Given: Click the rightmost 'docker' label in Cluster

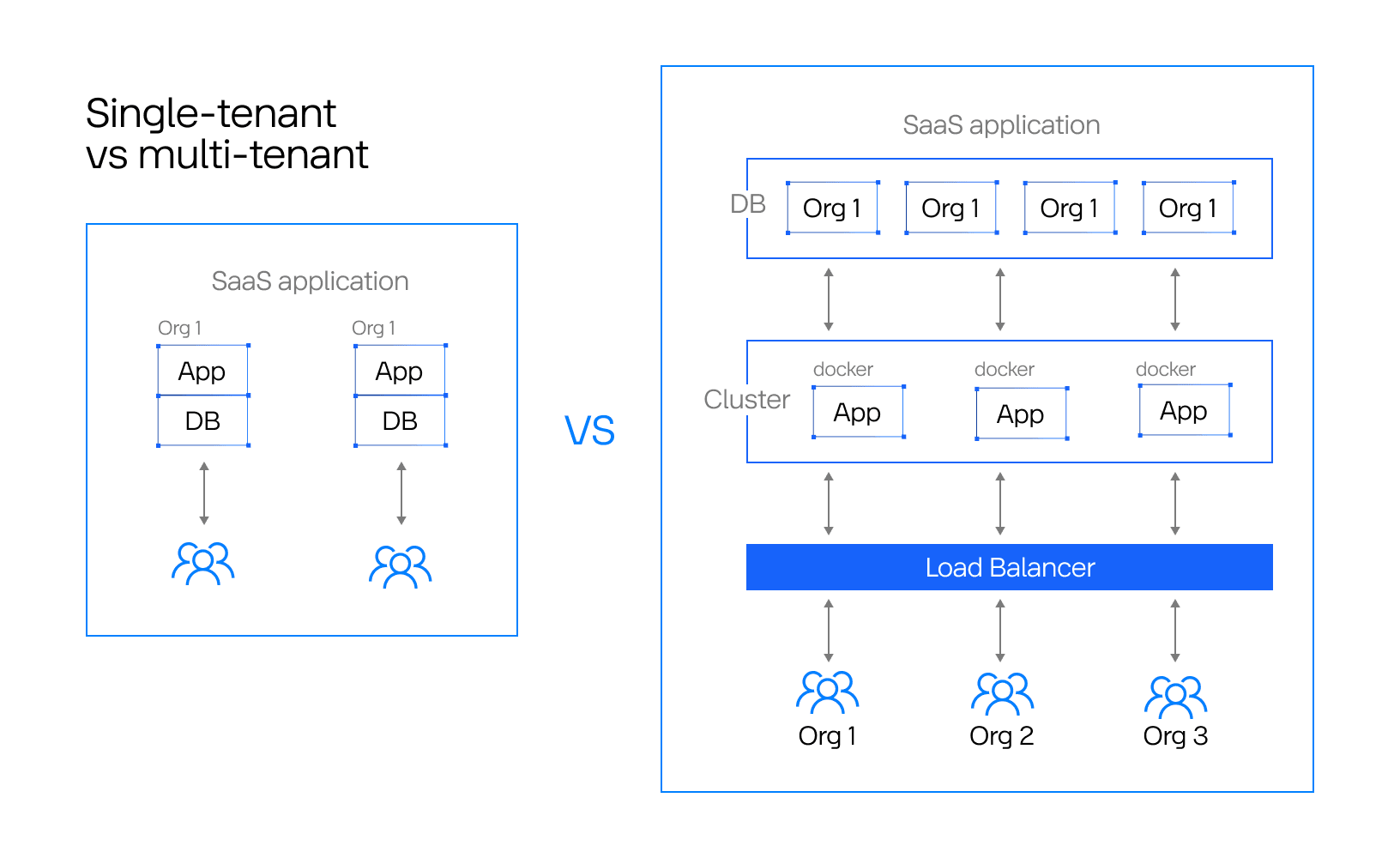Looking at the screenshot, I should (x=1166, y=369).
